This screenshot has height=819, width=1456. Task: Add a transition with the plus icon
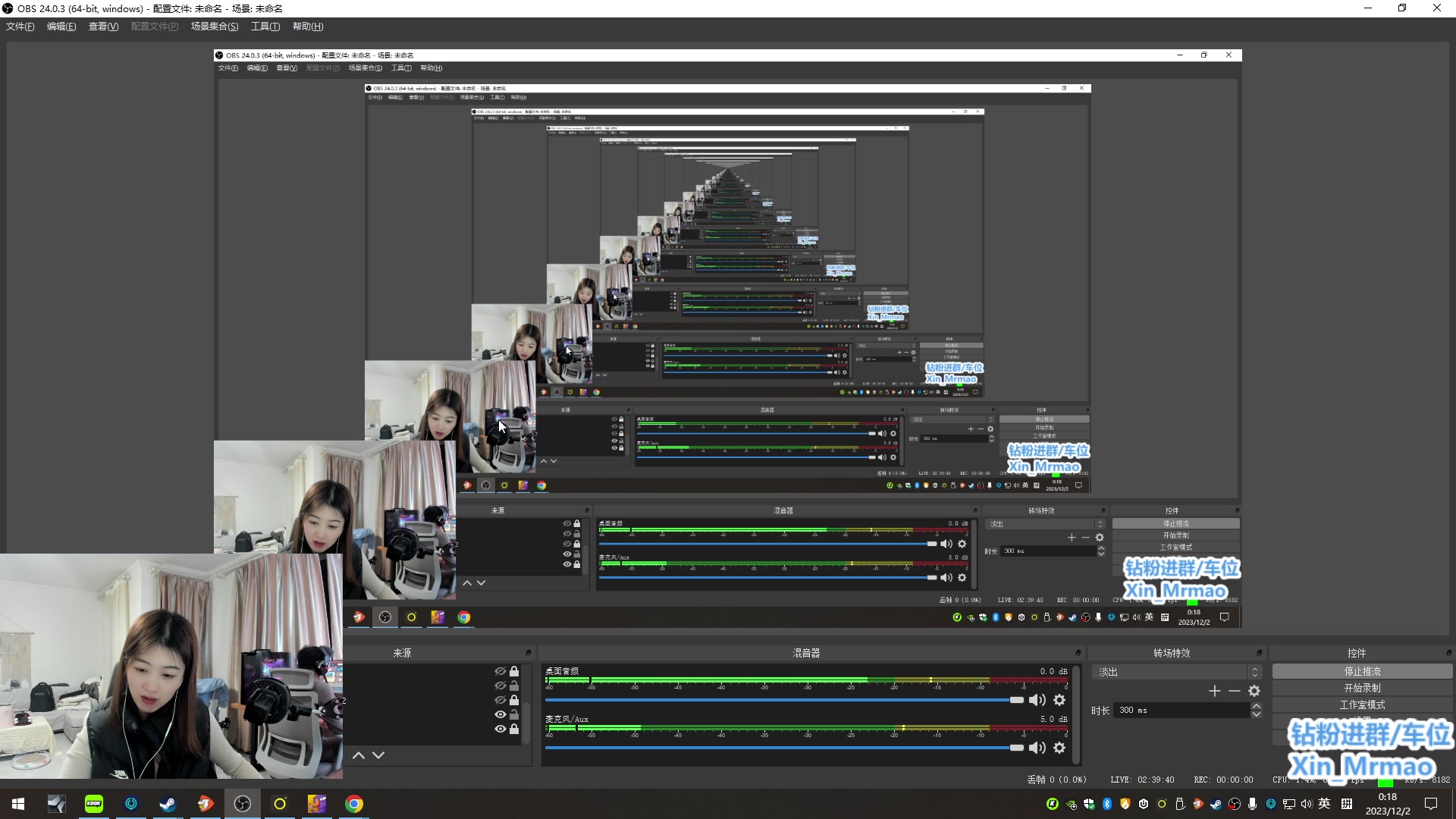1214,691
